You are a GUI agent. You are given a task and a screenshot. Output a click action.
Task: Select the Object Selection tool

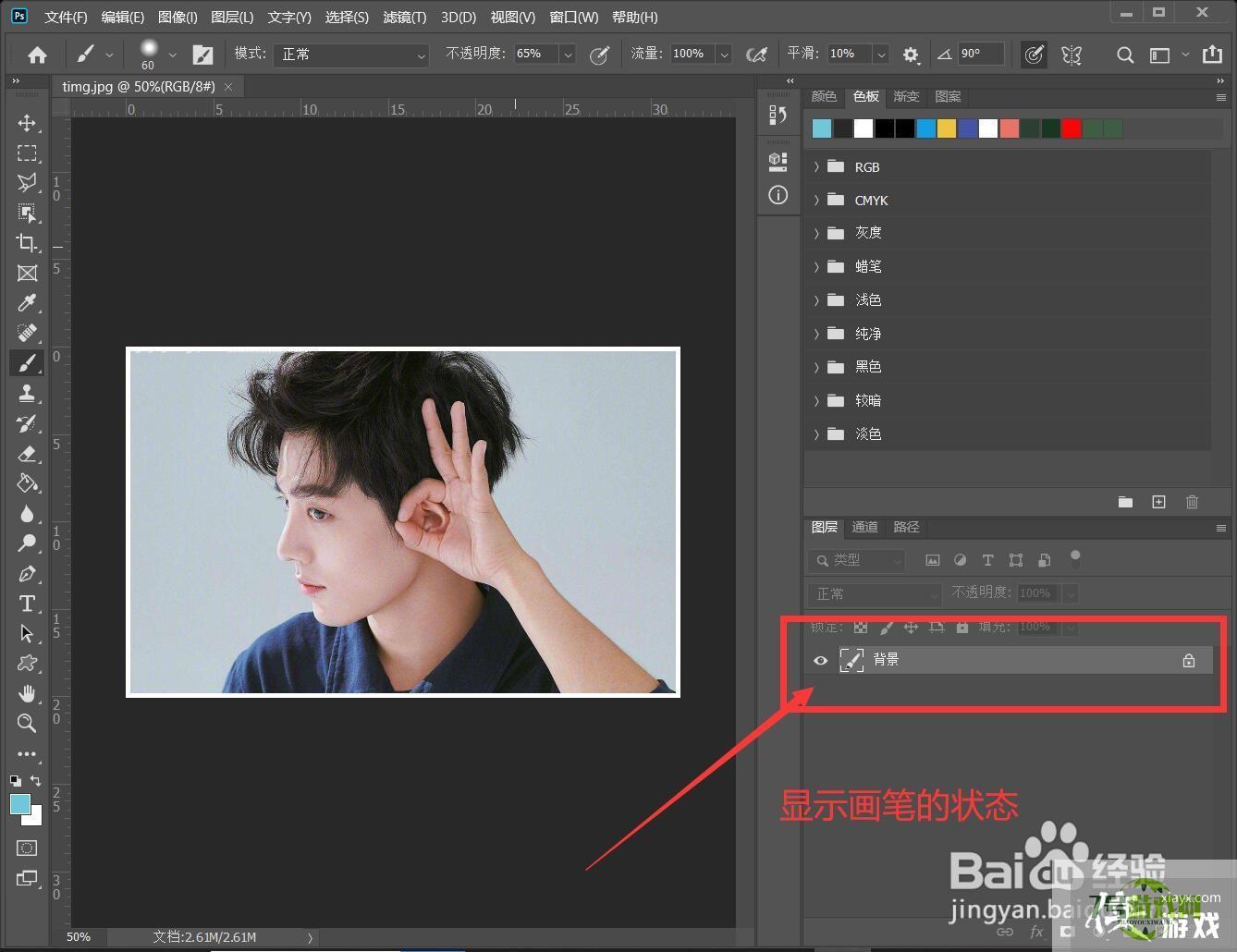coord(27,213)
